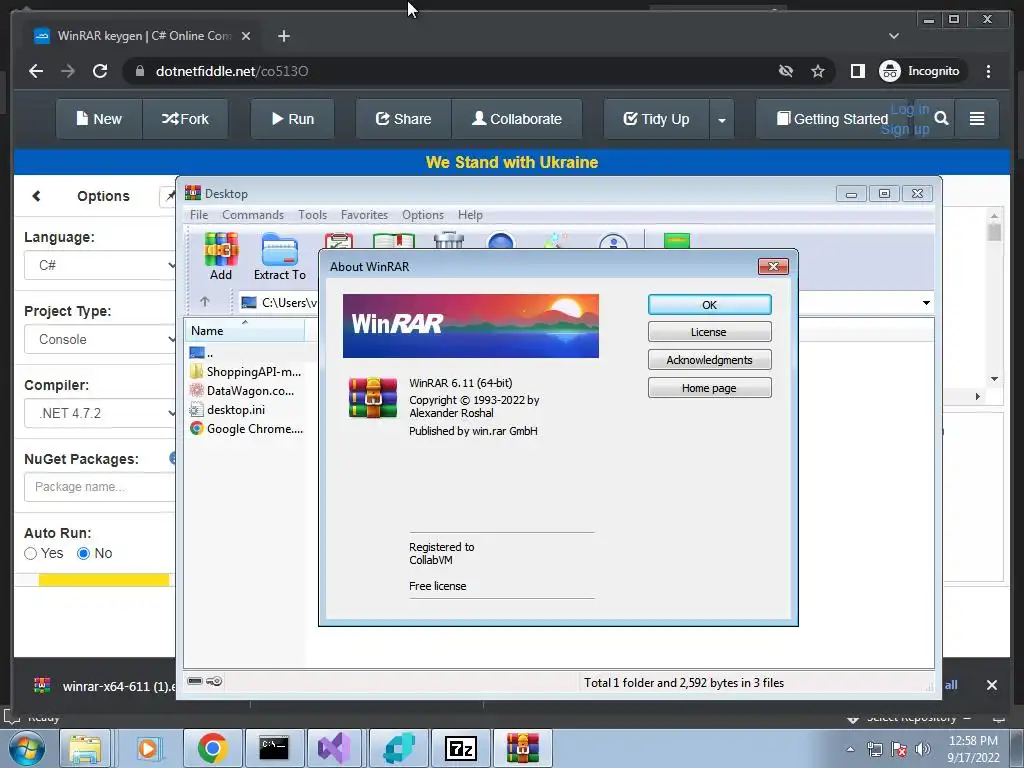Select the ShoppingAPI-m... folder in WinRAR
This screenshot has height=768, width=1024.
(x=246, y=372)
